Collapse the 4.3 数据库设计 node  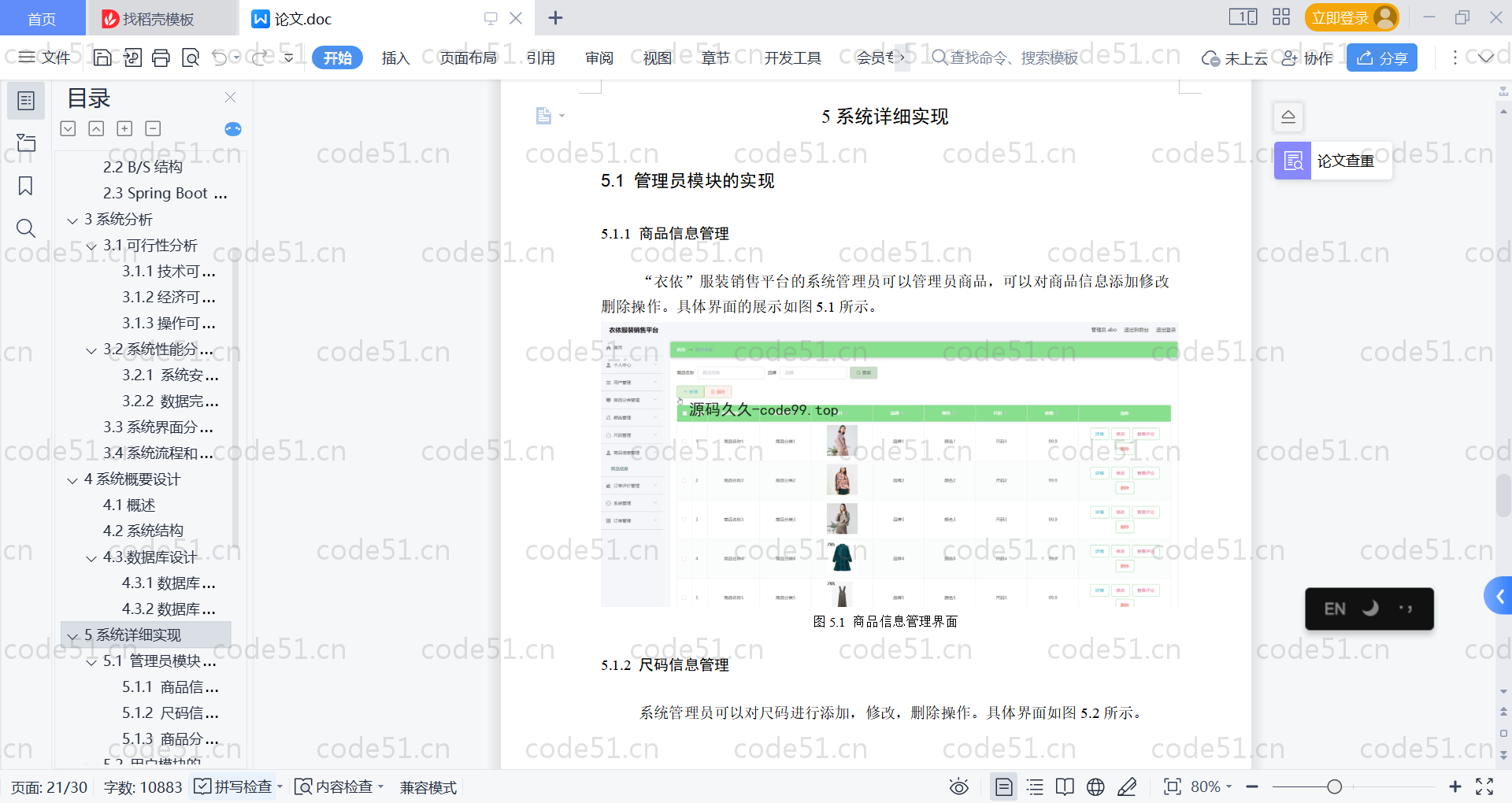tap(91, 558)
